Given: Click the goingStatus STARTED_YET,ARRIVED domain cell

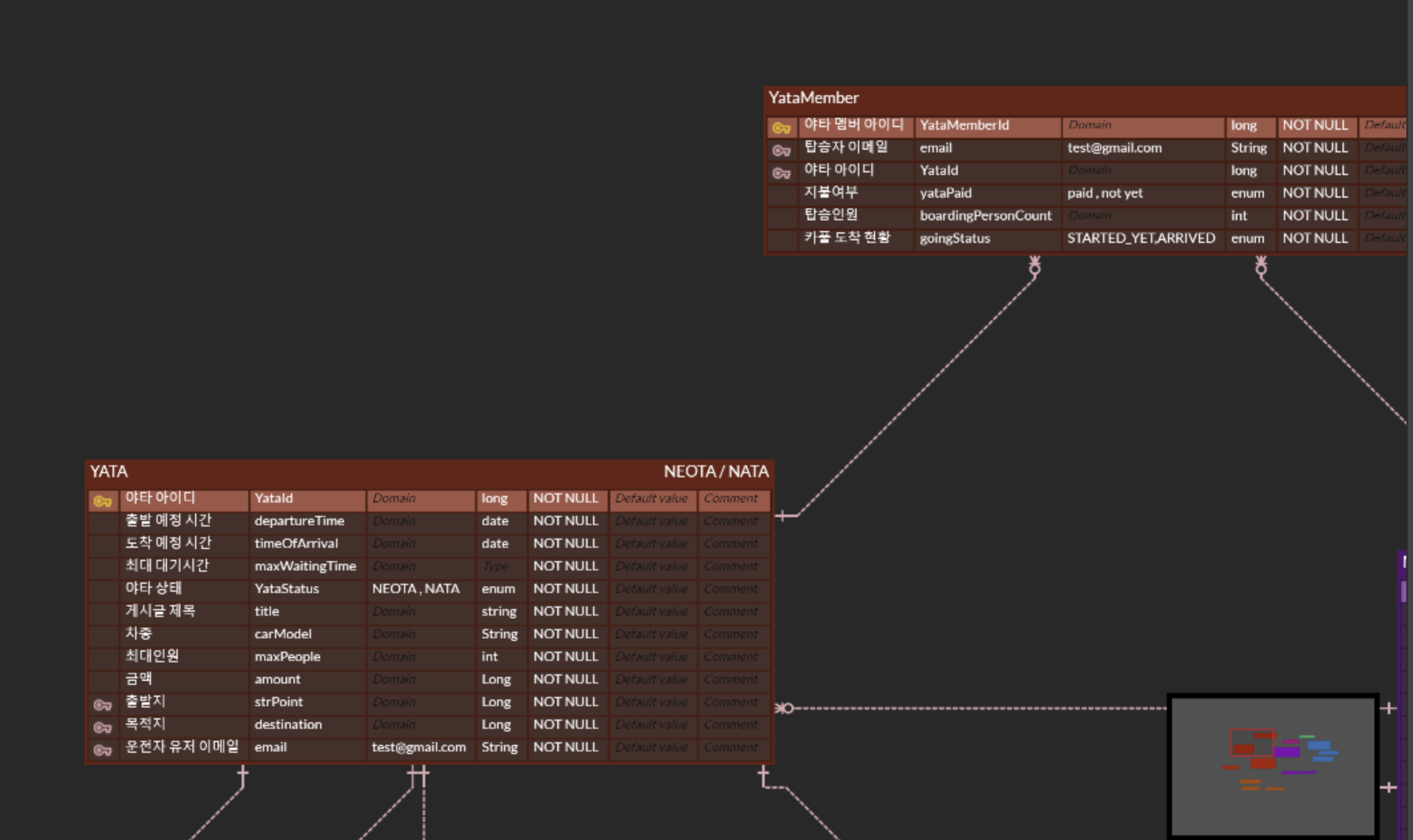Looking at the screenshot, I should click(1141, 238).
